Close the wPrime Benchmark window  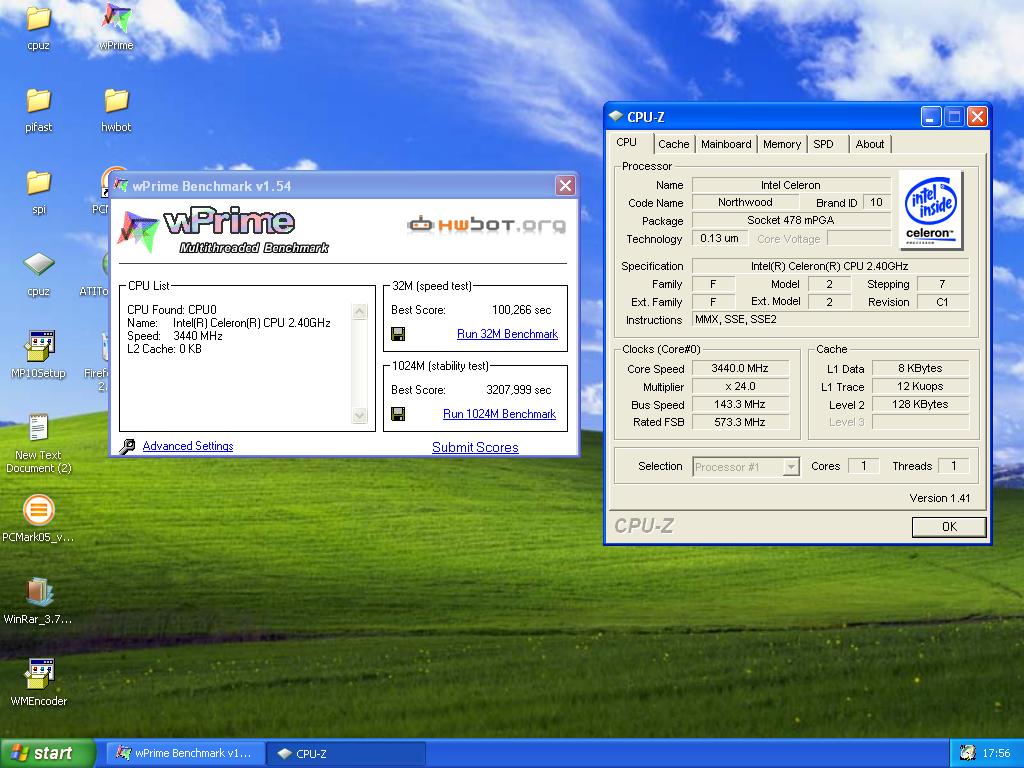tap(565, 186)
